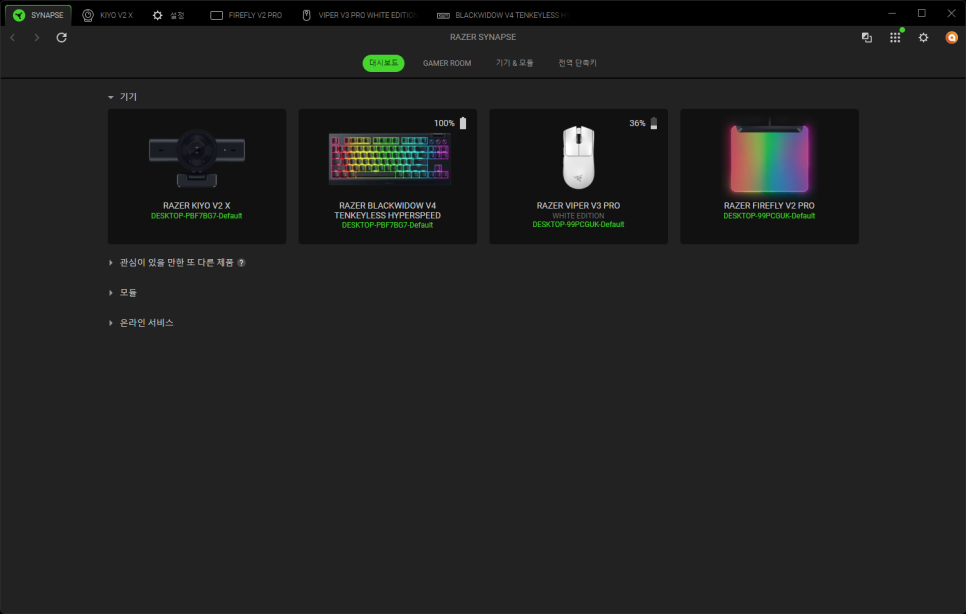966x614 pixels.
Task: Click the overlapping windows icon at top right
Action: click(867, 37)
